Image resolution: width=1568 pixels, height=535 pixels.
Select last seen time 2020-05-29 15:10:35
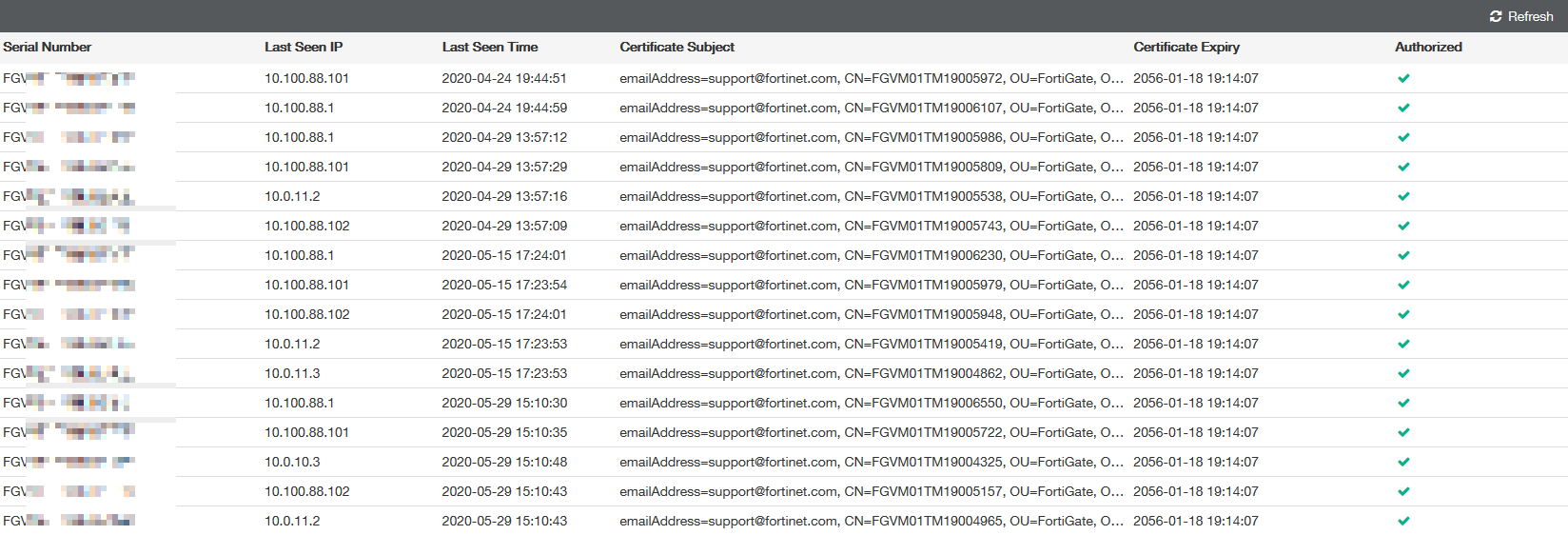(504, 432)
